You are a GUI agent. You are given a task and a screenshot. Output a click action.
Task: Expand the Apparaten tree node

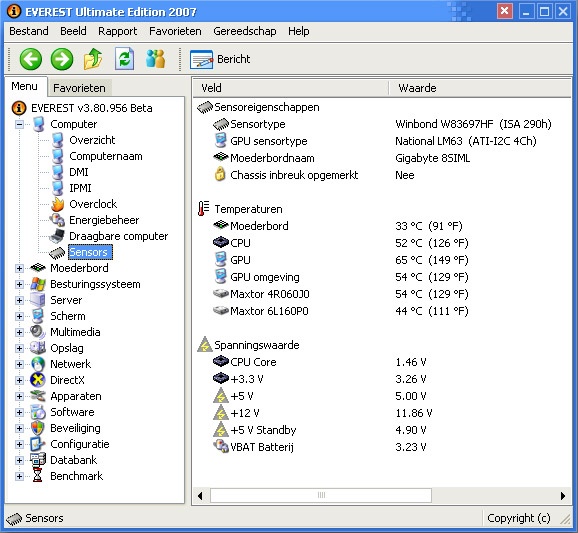point(20,396)
